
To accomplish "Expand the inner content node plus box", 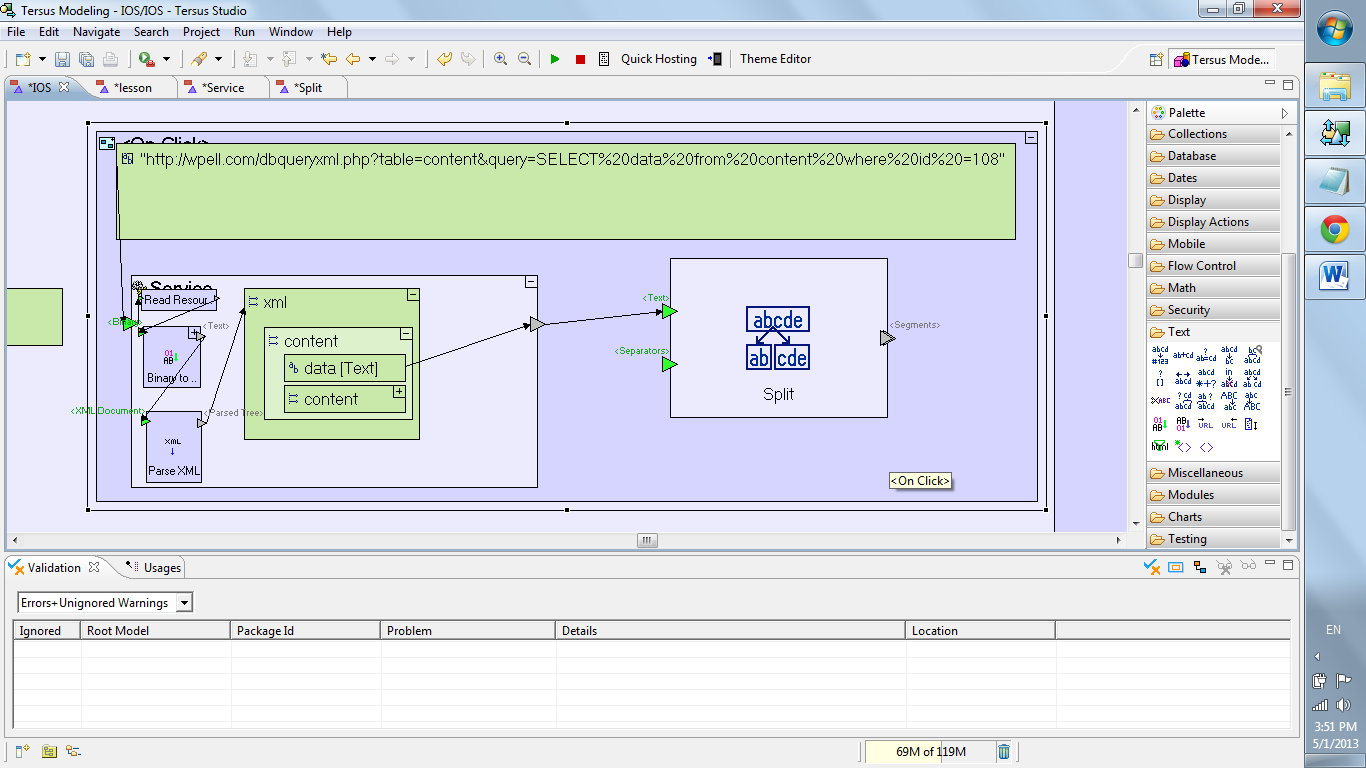I will tap(399, 392).
